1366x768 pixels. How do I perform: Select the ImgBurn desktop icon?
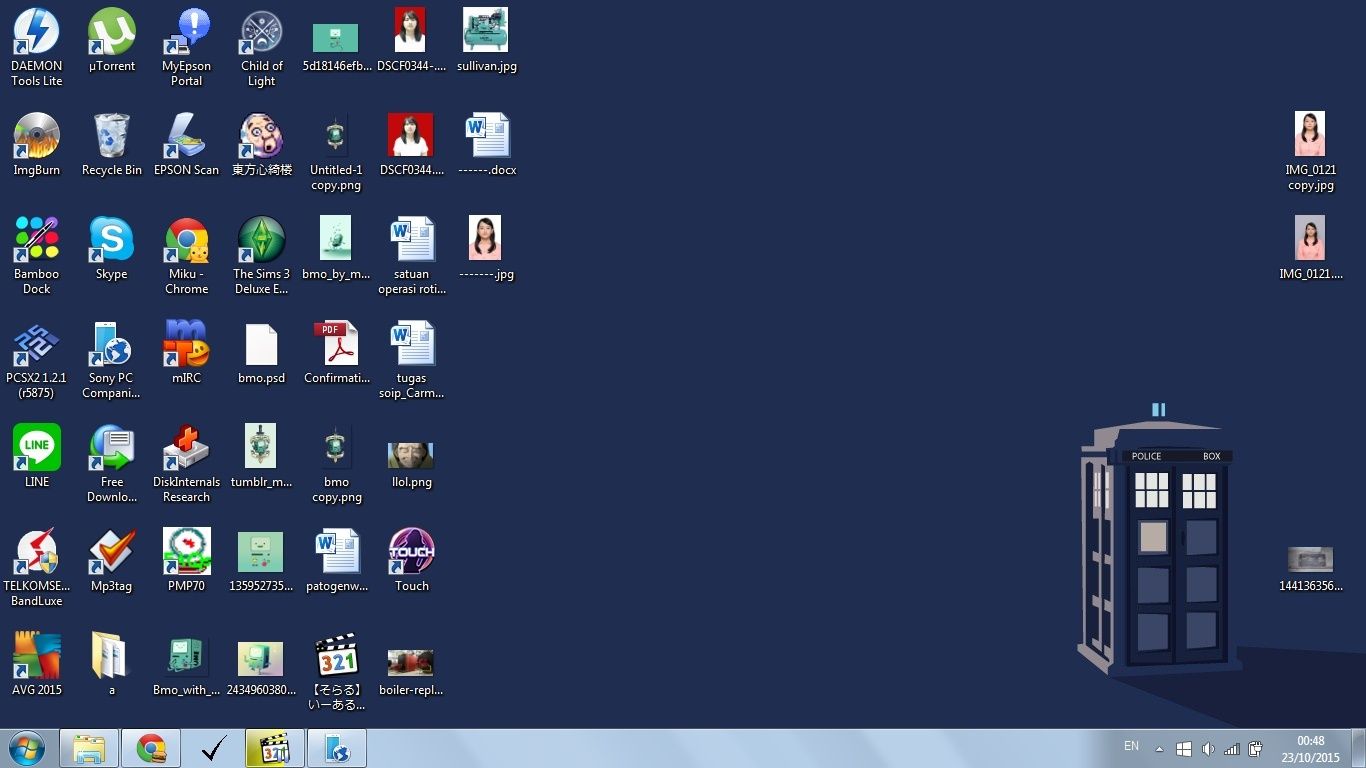click(37, 145)
